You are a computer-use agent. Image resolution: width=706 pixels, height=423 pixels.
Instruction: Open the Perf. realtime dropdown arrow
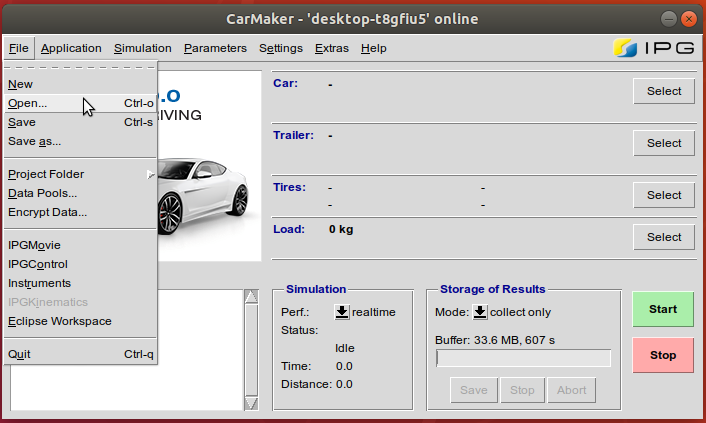pyautogui.click(x=342, y=312)
